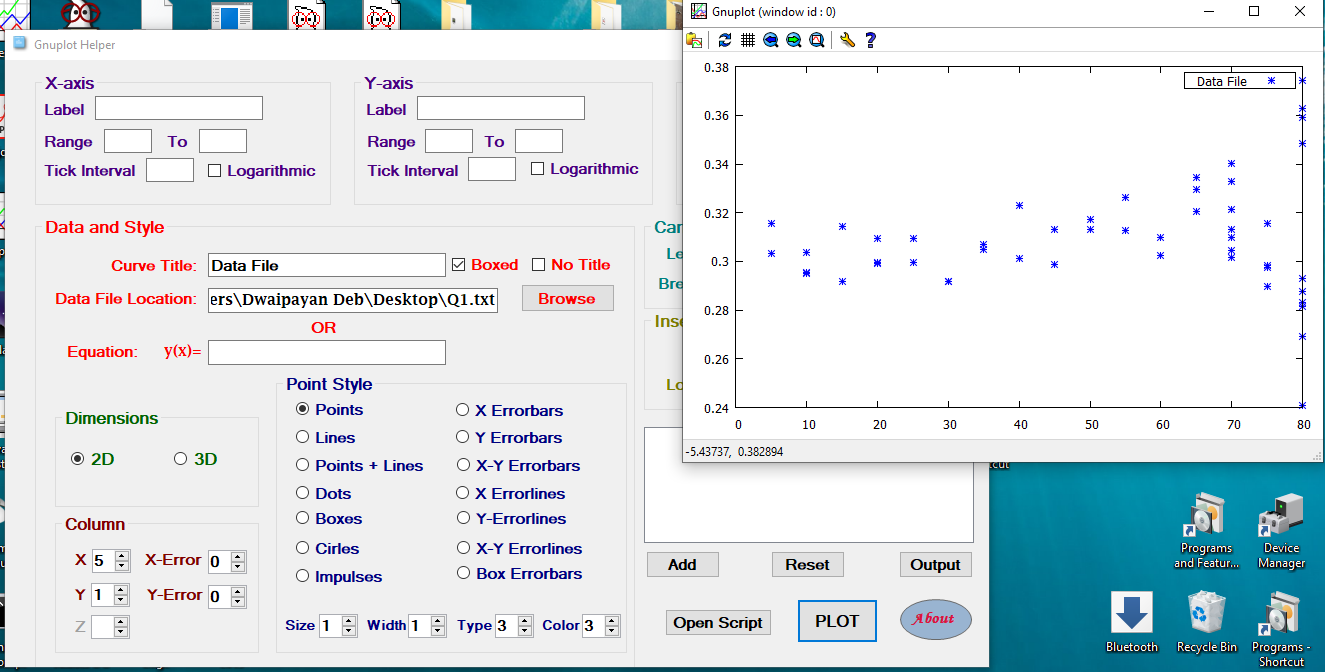Click the Y-axis Label input field

click(501, 108)
